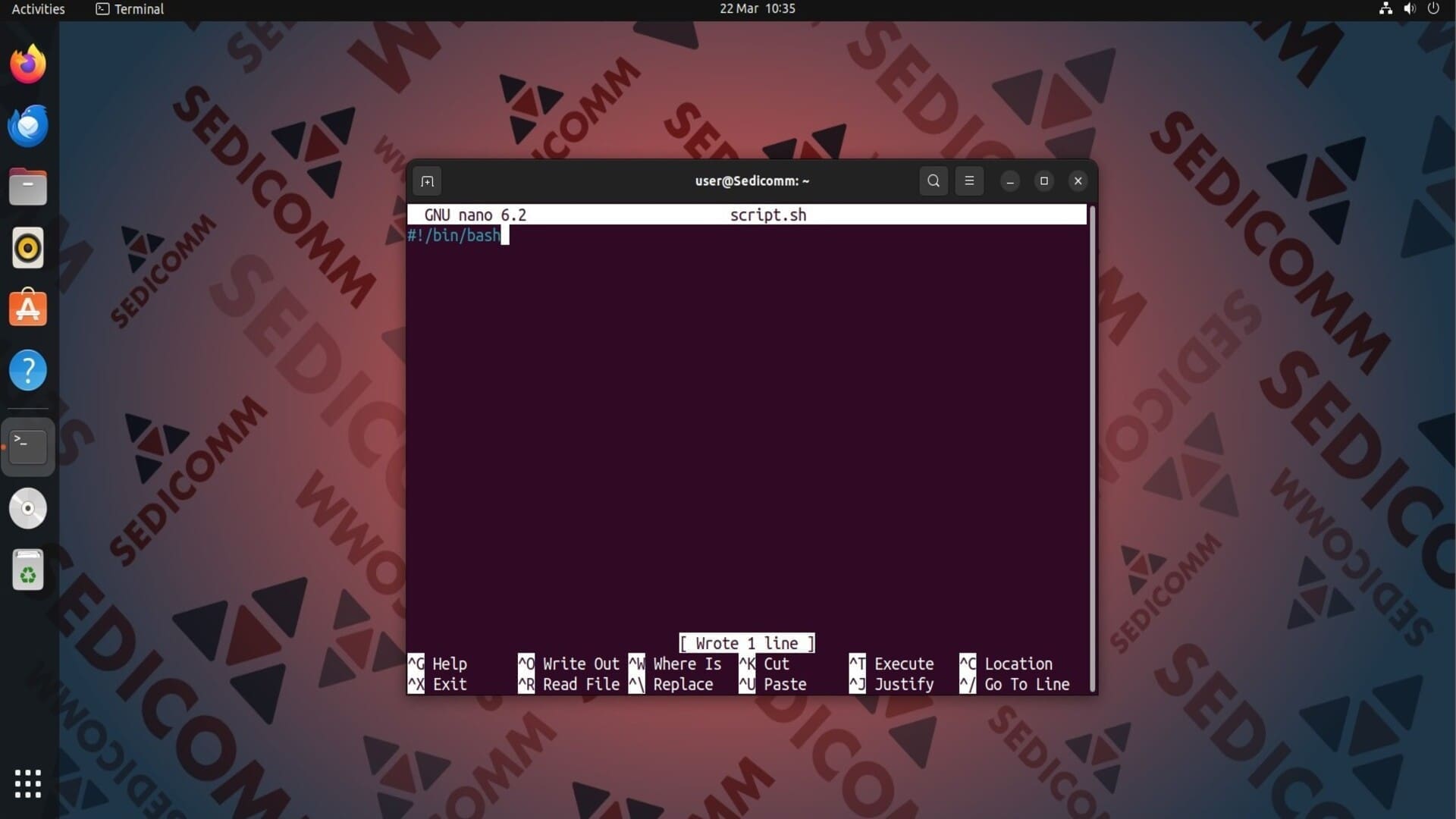Open the Activities overview

pos(38,9)
